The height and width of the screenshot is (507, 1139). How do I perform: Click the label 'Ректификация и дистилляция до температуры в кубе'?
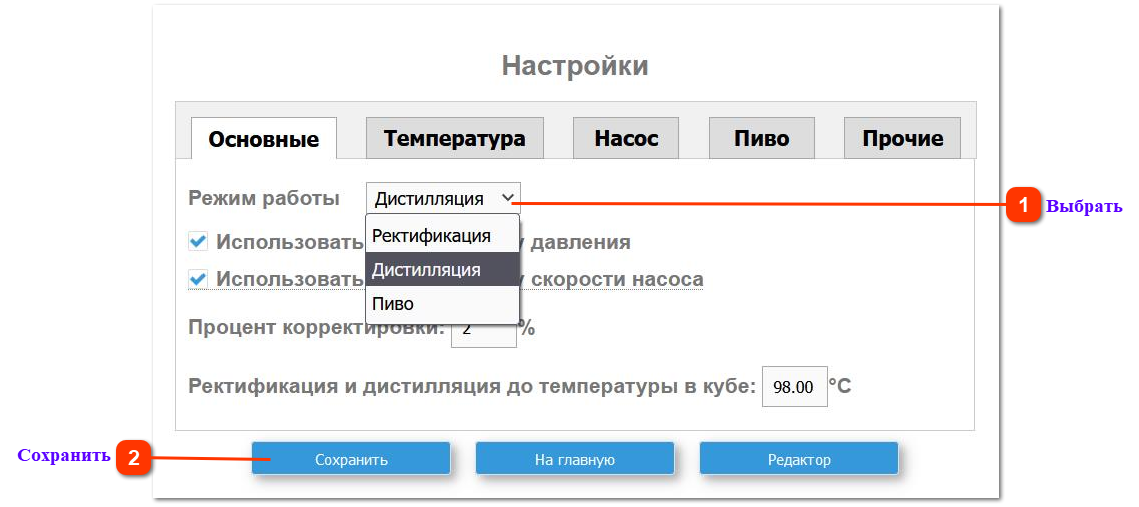473,386
